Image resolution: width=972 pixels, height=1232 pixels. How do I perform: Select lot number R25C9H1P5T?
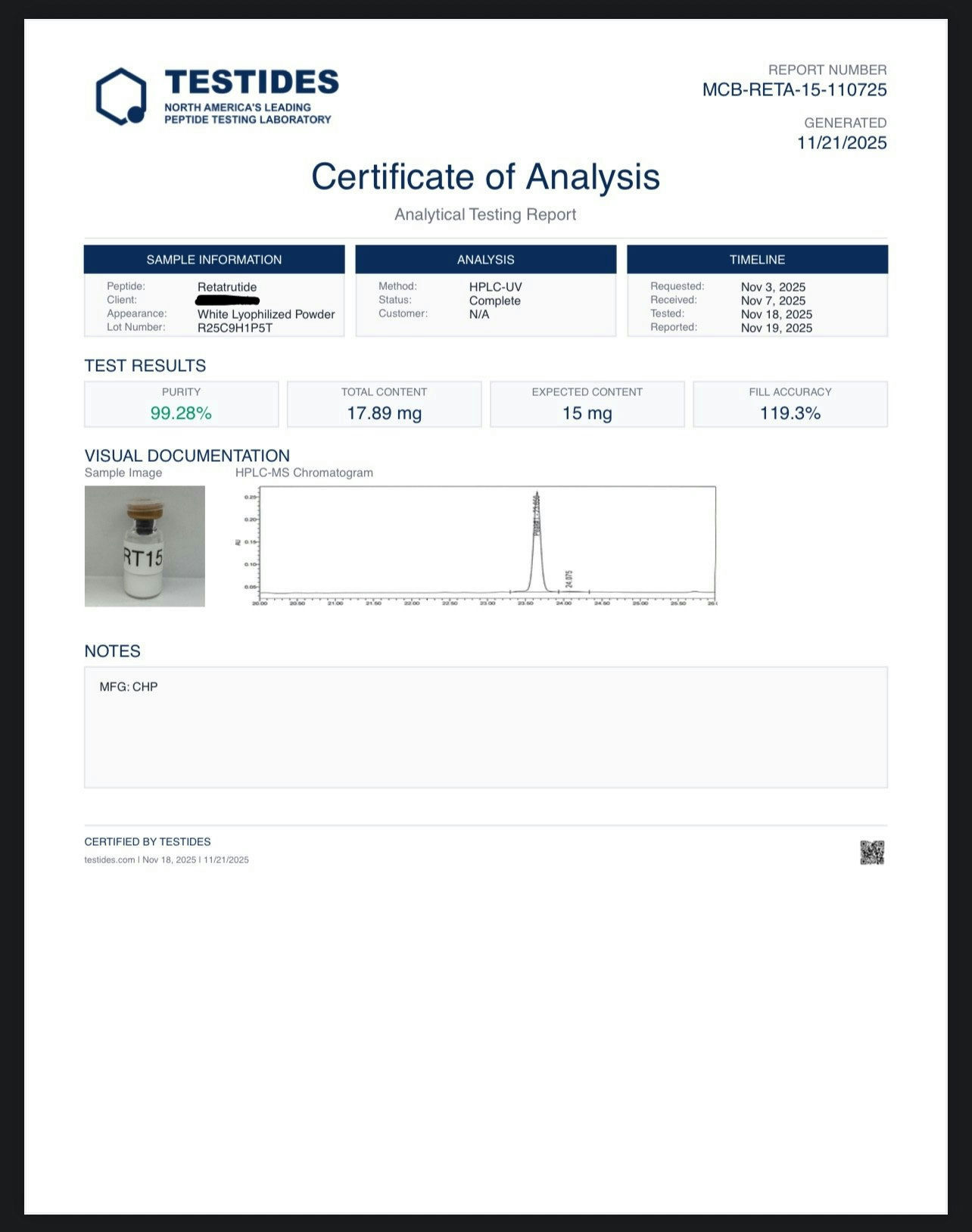point(235,328)
